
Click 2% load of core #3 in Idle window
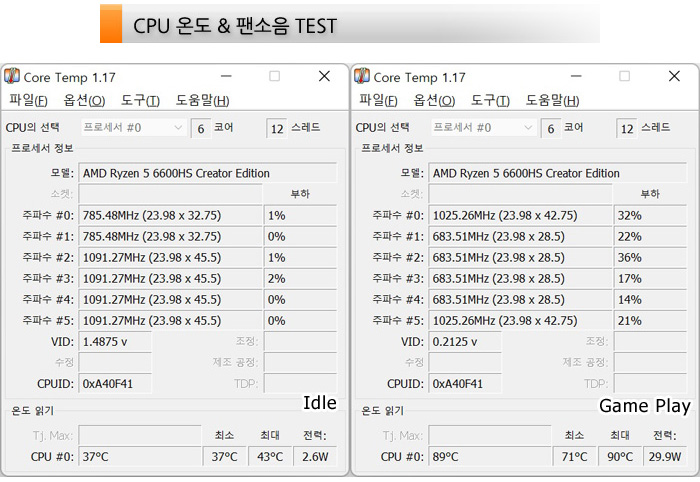(300, 278)
